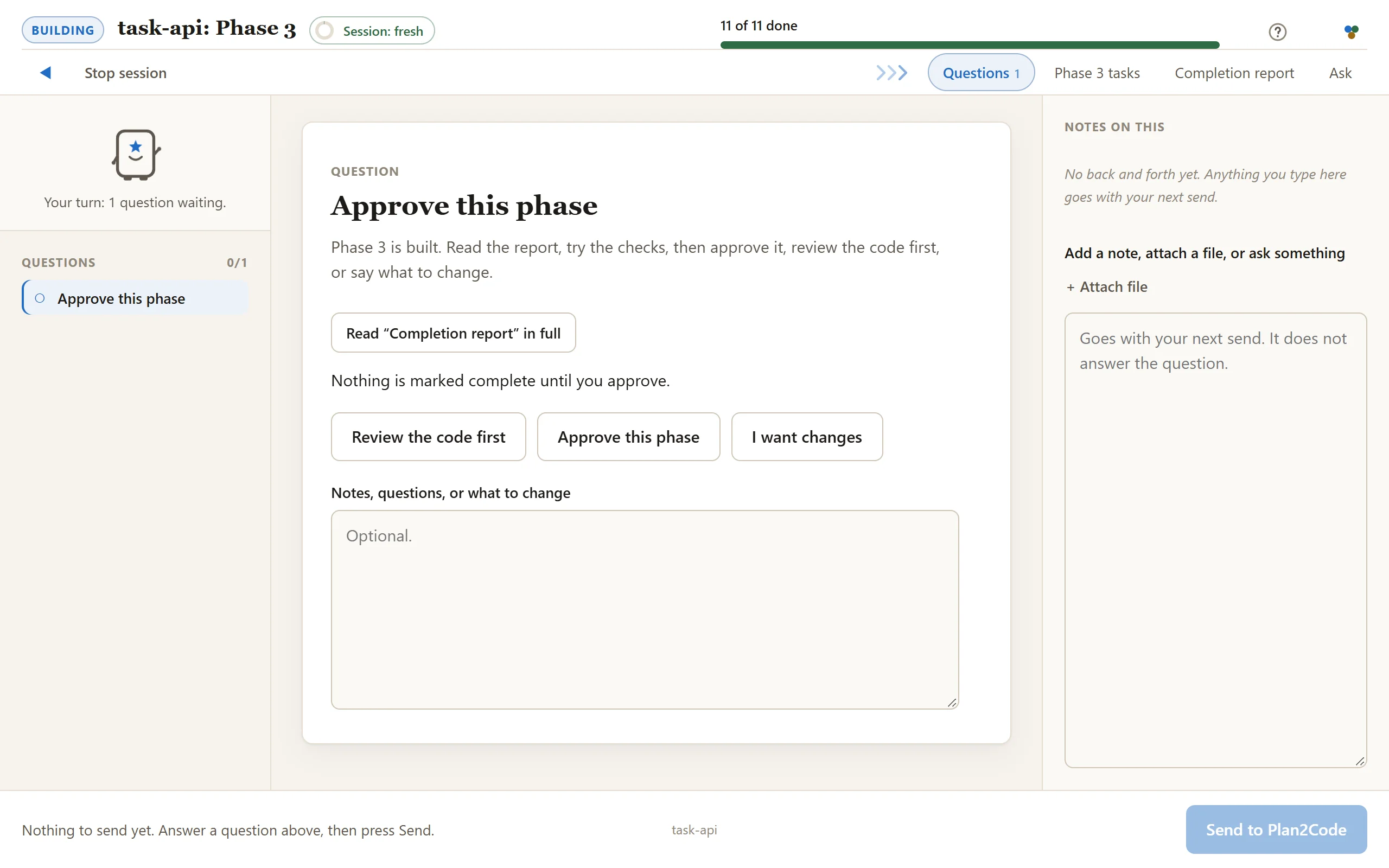The width and height of the screenshot is (1389, 868).
Task: Click the + Attach file link
Action: point(1107,286)
